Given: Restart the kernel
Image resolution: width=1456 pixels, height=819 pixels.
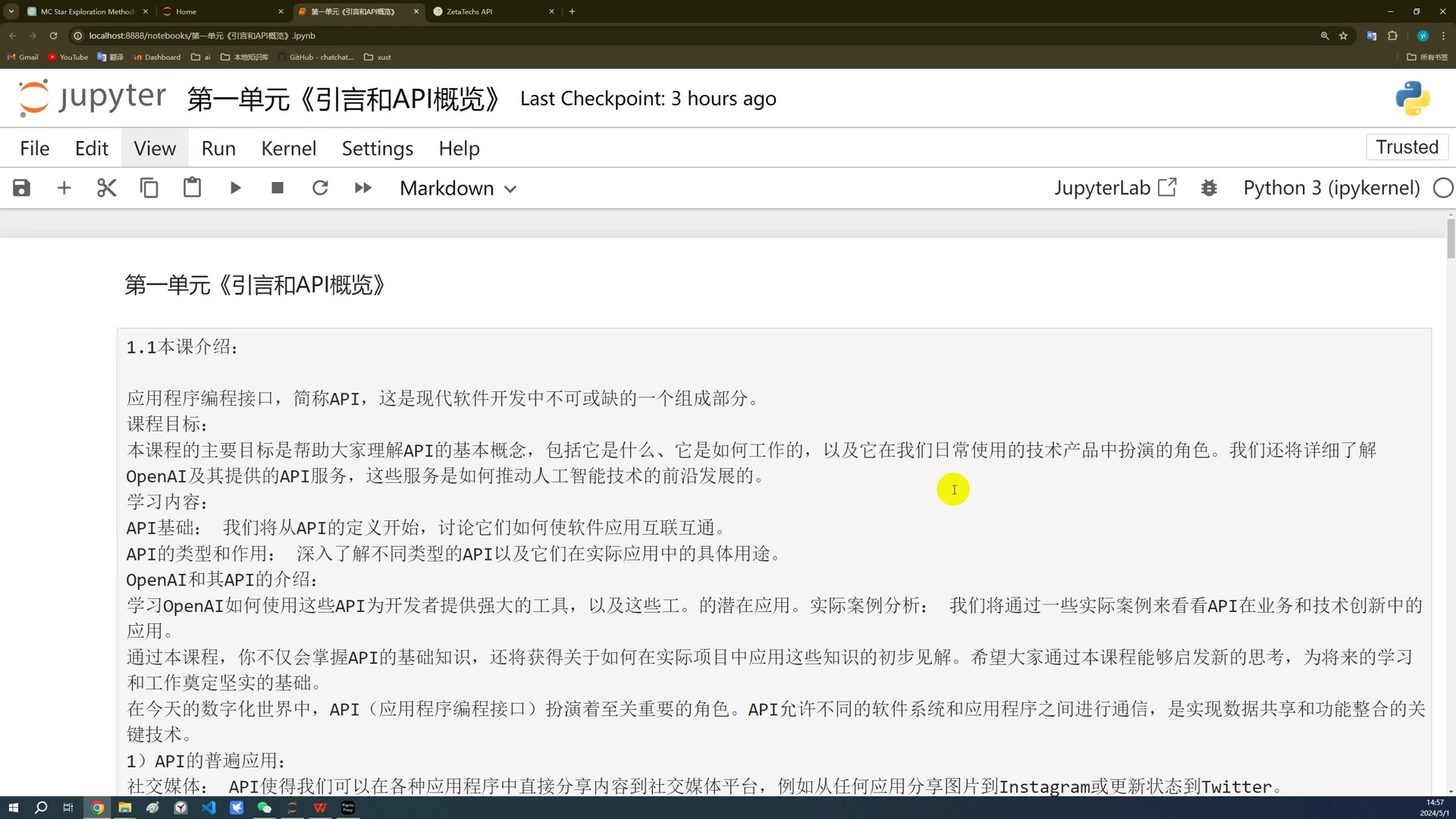Looking at the screenshot, I should coord(320,188).
